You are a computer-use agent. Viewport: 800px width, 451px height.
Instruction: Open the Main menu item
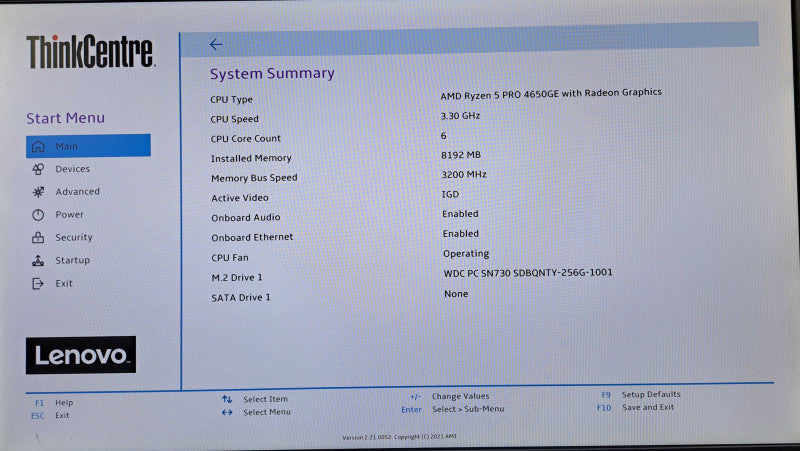(88, 145)
